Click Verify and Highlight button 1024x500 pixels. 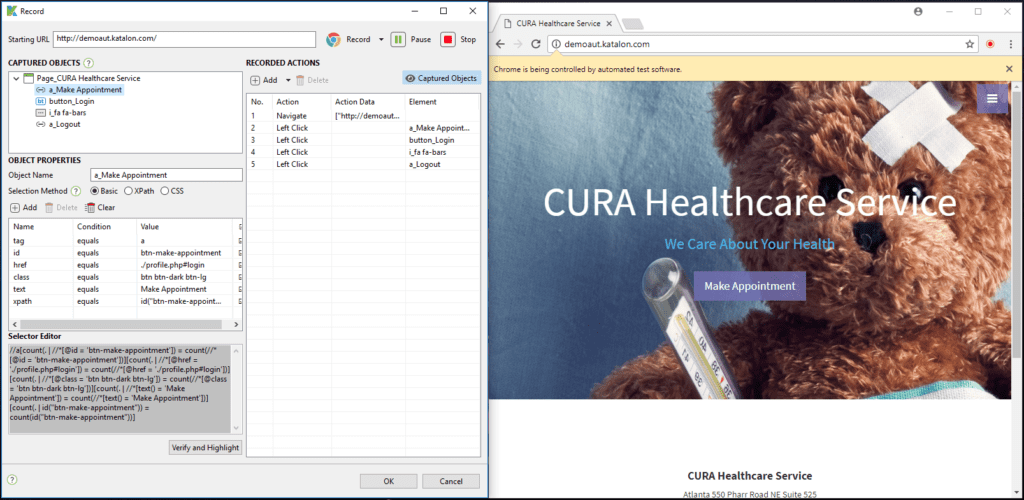click(x=205, y=448)
